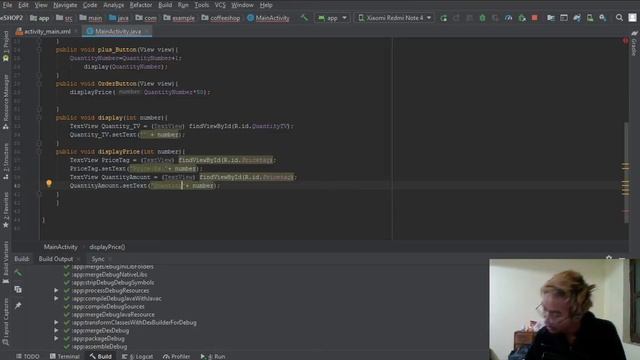Open the Structure side tab
Image resolution: width=640 pixels, height=360 pixels.
pyautogui.click(x=6, y=161)
